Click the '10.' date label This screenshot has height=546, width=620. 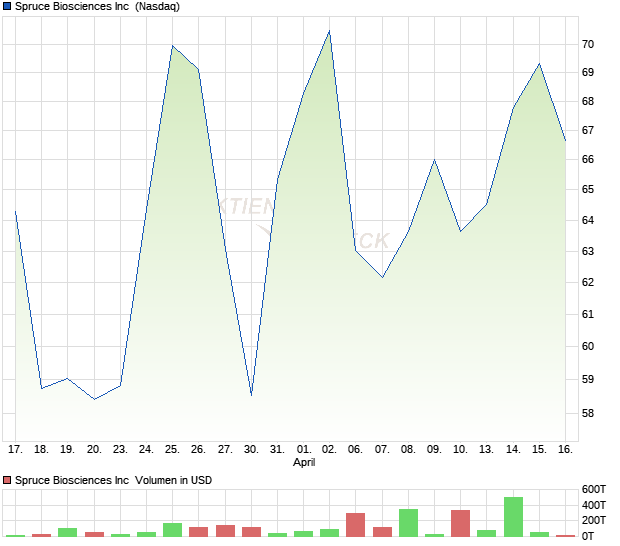460,450
